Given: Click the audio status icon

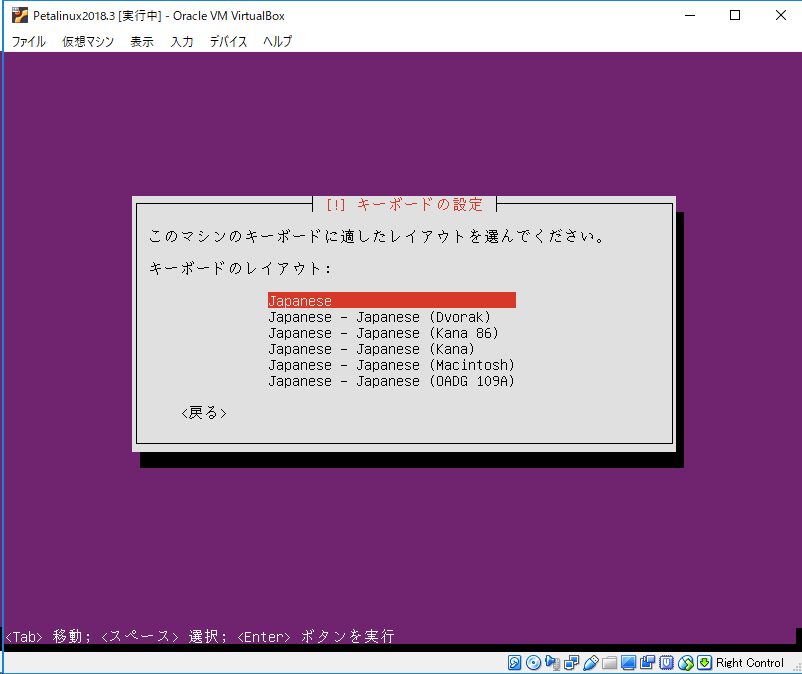Looking at the screenshot, I should (552, 662).
